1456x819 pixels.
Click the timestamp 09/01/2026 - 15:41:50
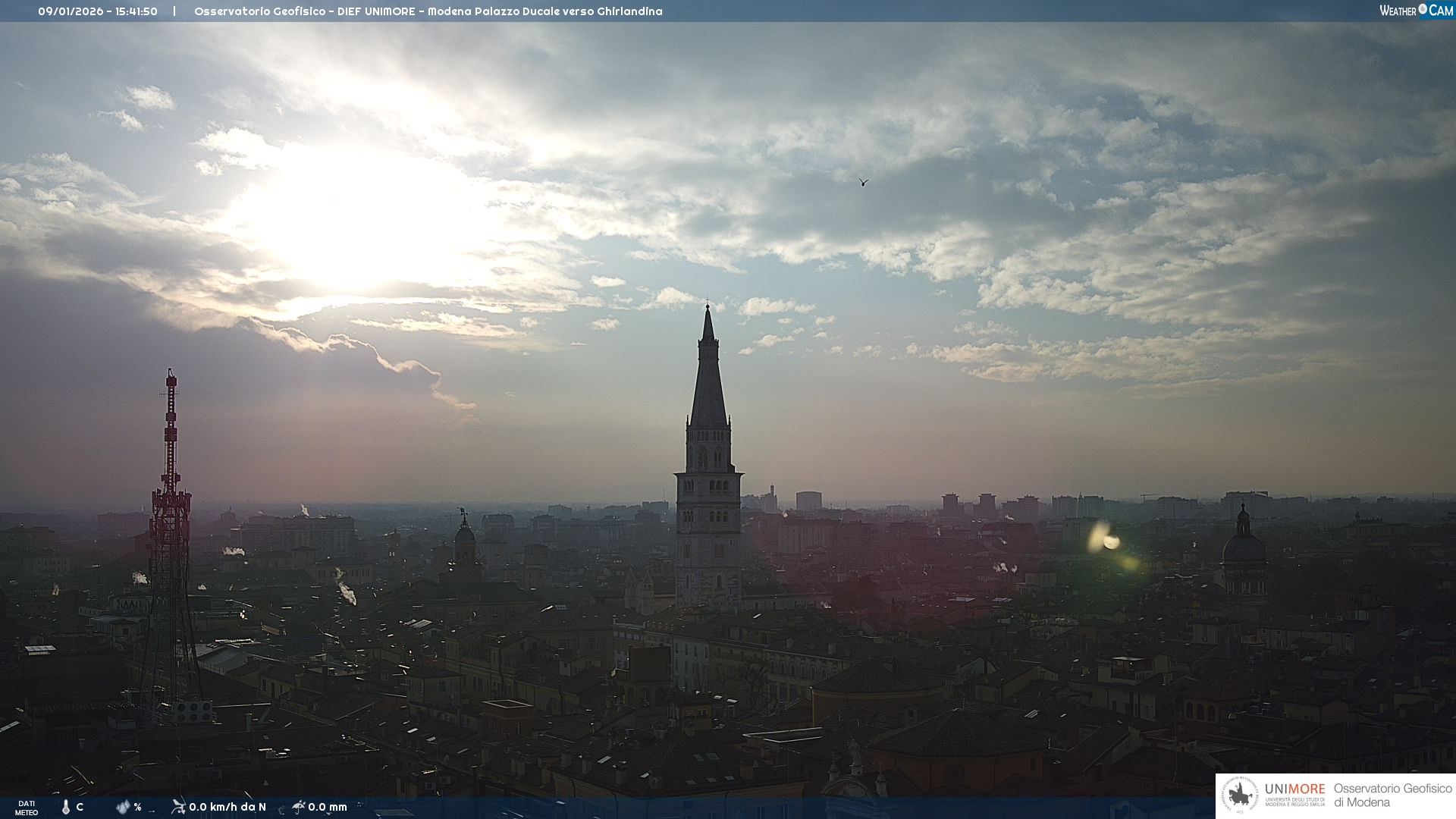(98, 11)
